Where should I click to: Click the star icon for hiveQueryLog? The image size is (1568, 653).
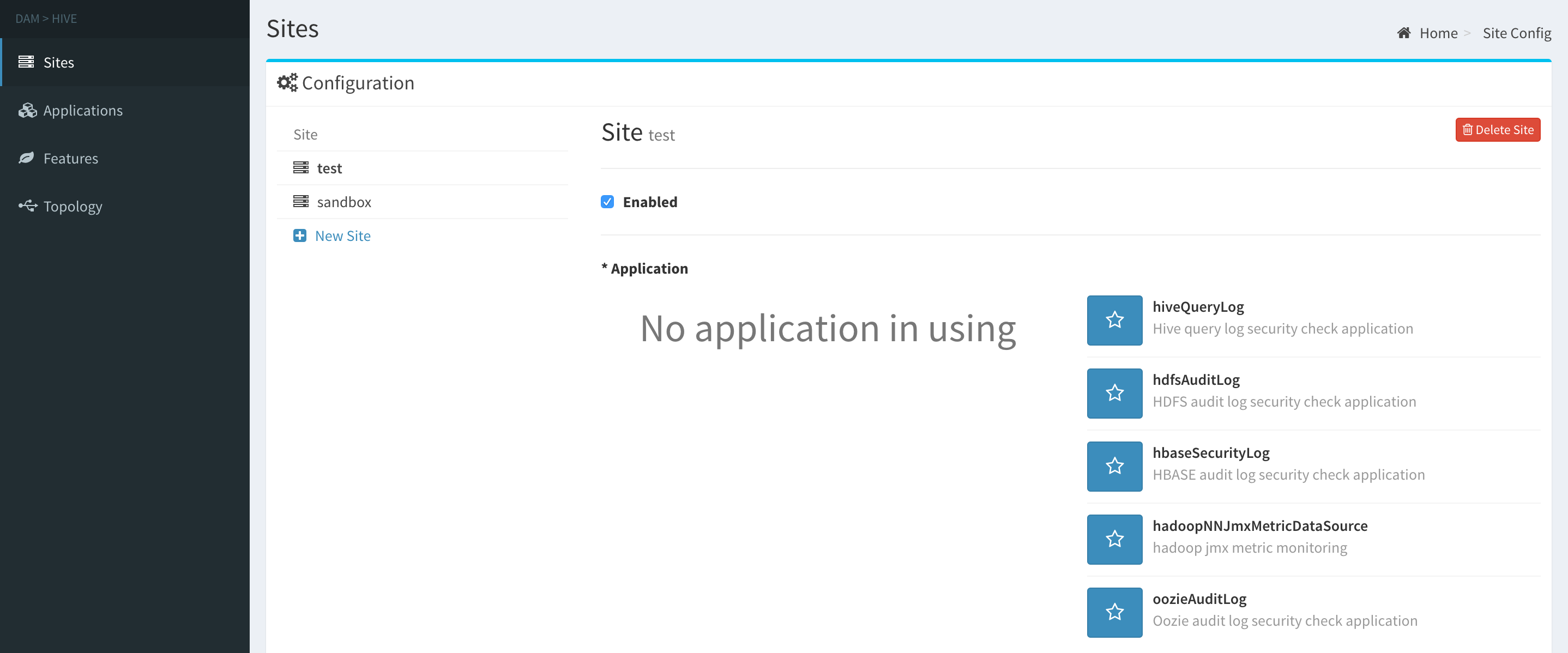pos(1114,320)
